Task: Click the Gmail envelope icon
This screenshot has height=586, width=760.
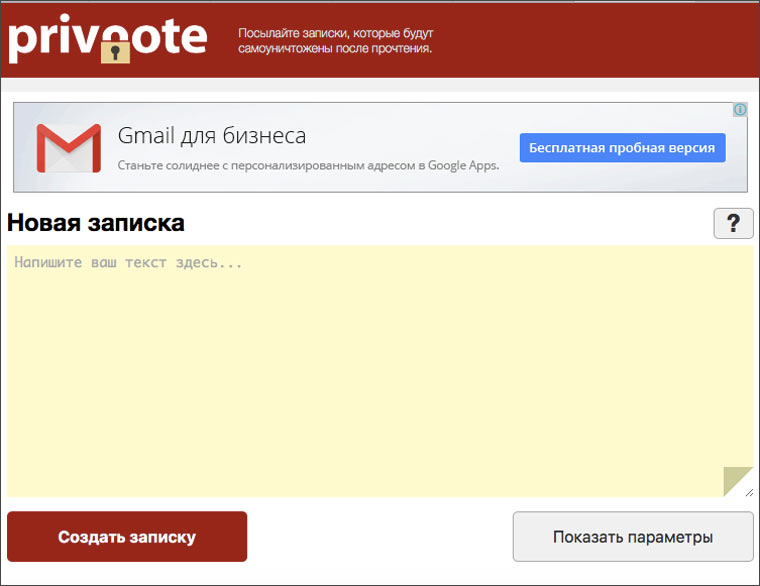Action: (68, 148)
